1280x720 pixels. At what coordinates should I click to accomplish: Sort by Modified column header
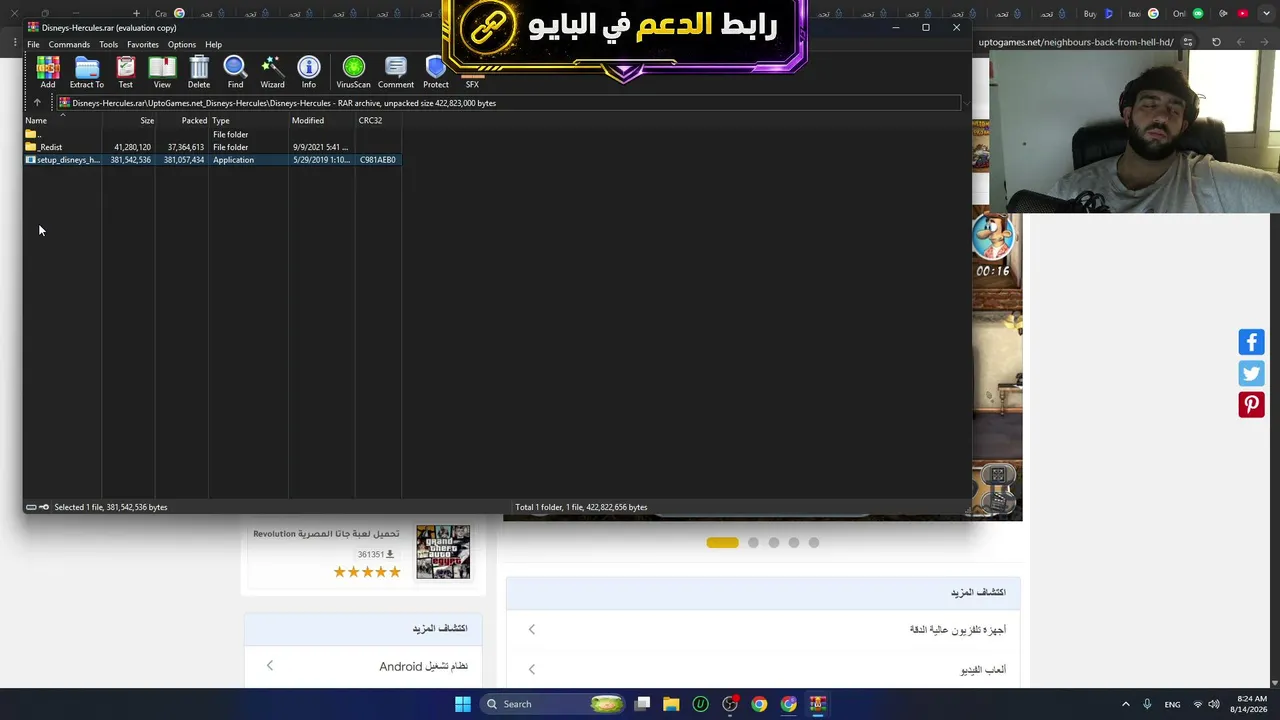tap(322, 121)
